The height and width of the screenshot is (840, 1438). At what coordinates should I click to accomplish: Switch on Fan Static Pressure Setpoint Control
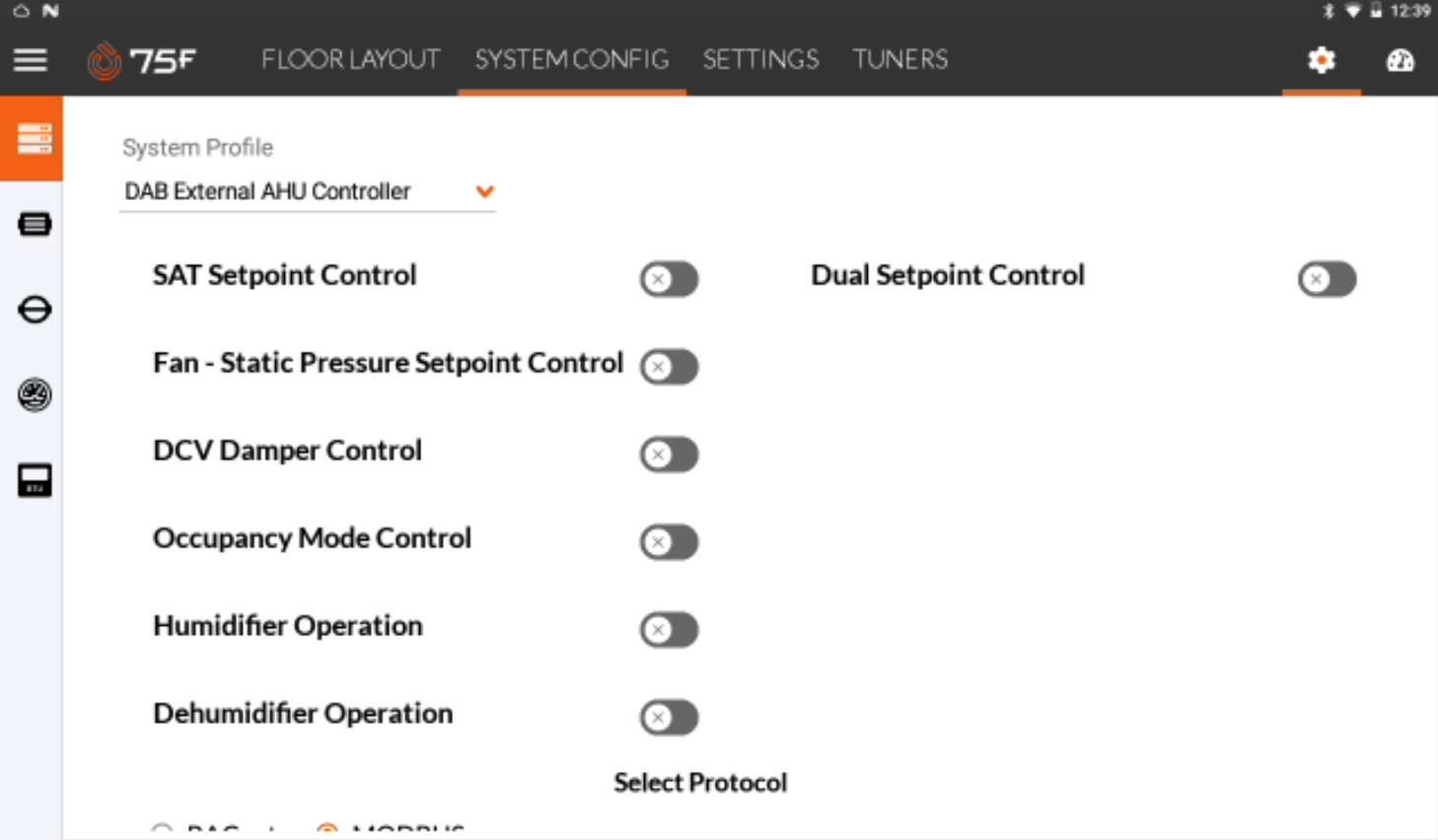(669, 367)
